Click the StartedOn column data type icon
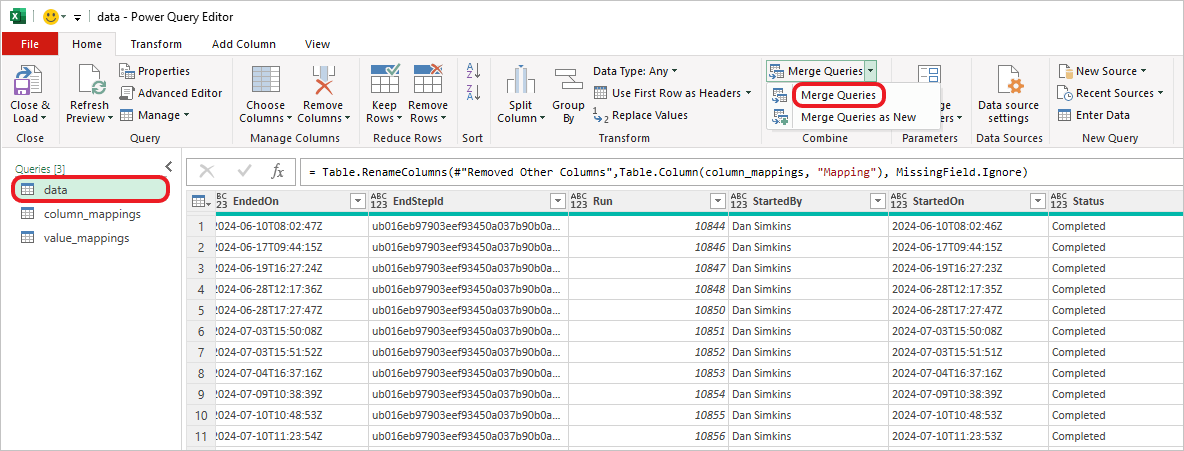 899,202
